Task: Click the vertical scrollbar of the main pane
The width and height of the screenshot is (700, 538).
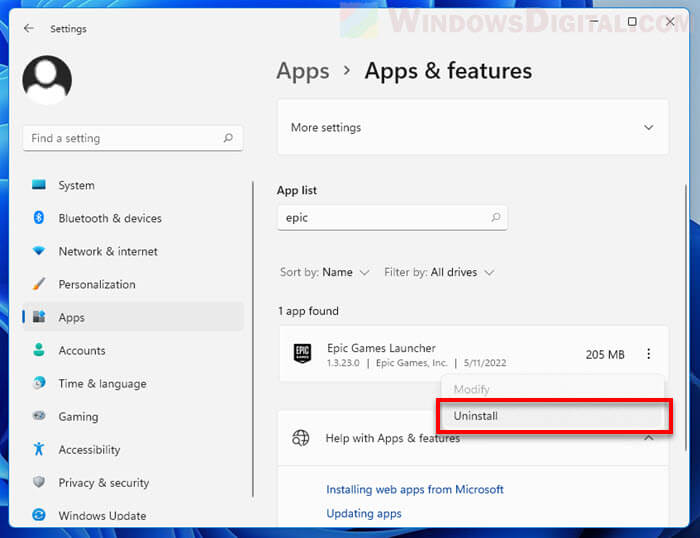Action: tap(686, 317)
